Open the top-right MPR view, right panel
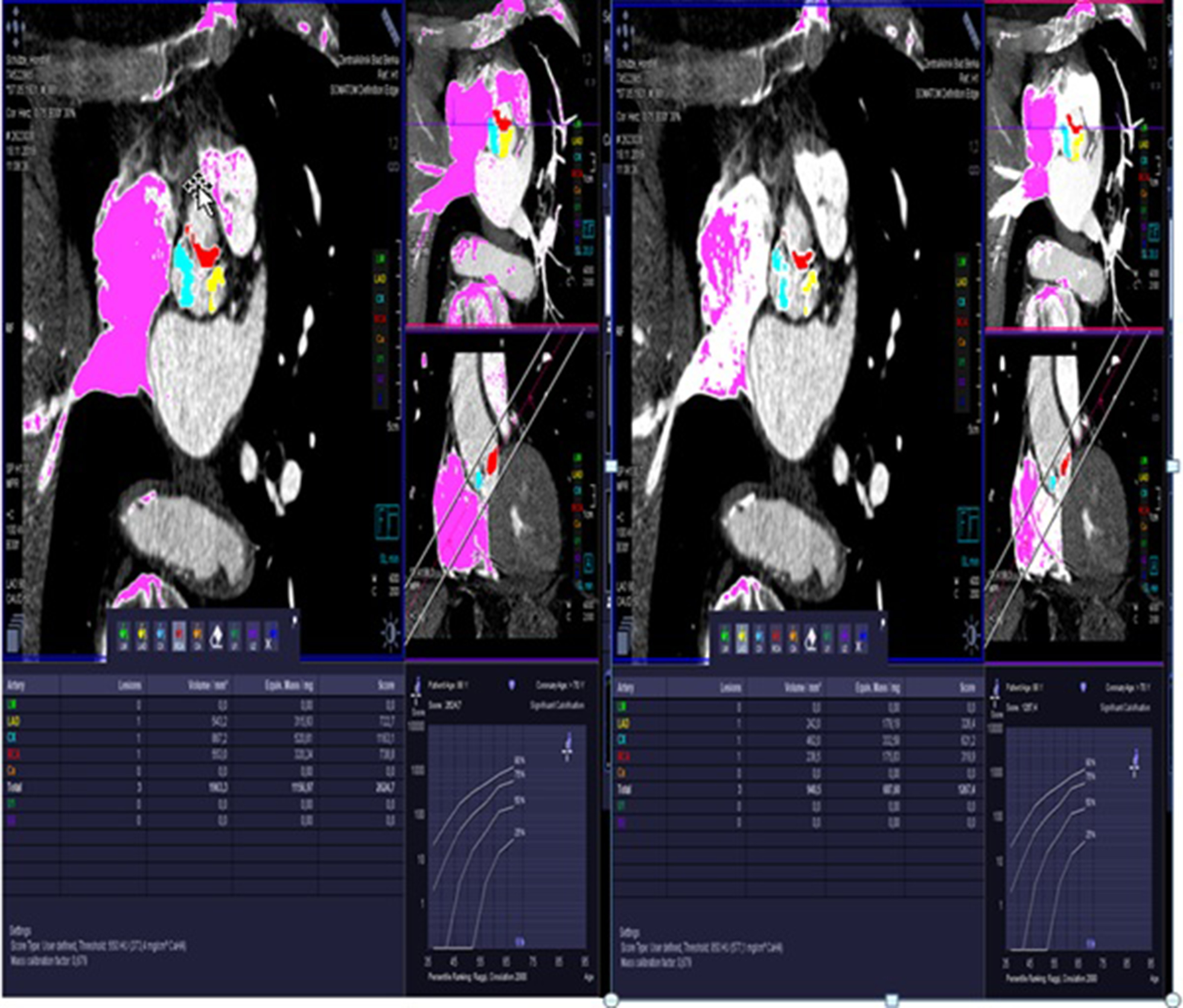 (x=1075, y=164)
